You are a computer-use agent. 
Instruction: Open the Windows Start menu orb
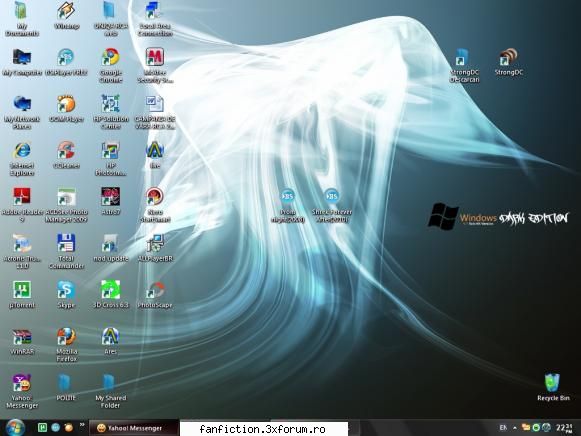pyautogui.click(x=15, y=428)
